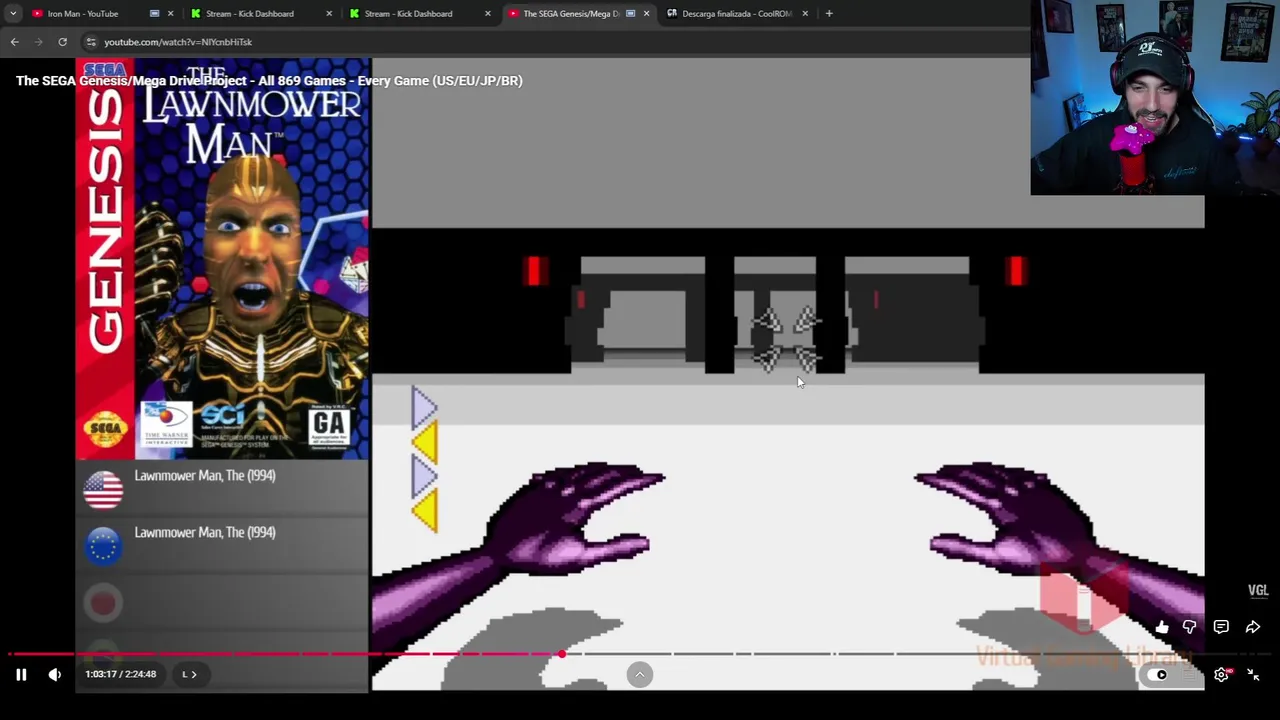This screenshot has width=1280, height=720.
Task: Open the tab search dropdown
Action: coord(13,14)
